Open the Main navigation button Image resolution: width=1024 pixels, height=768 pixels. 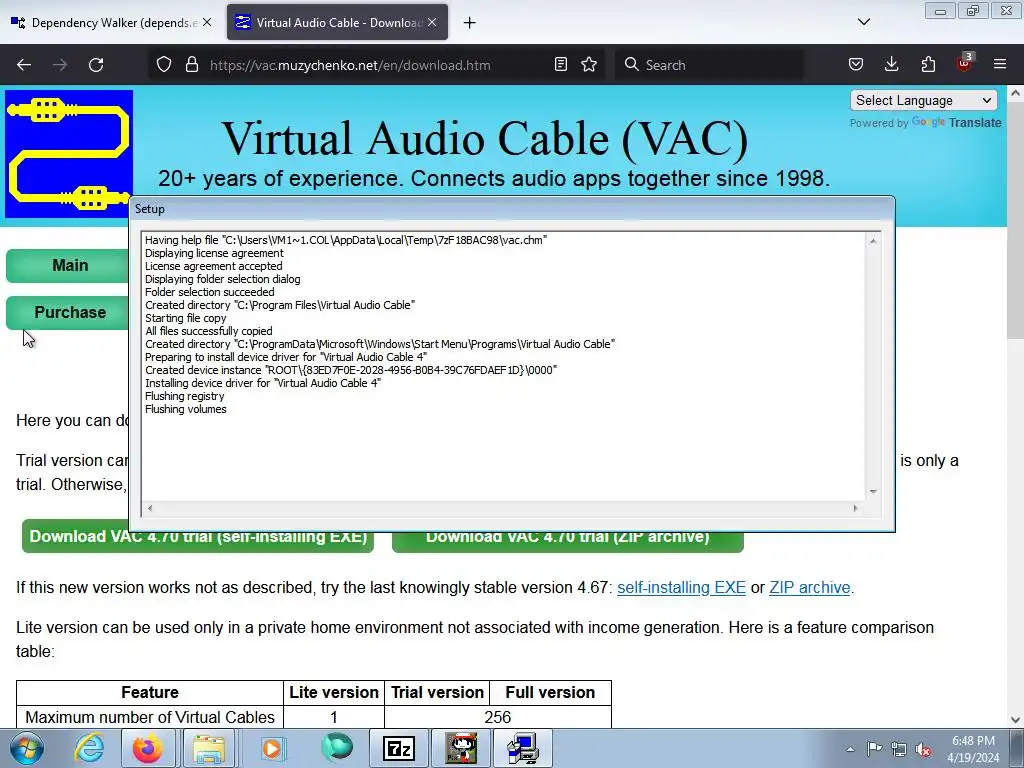[x=68, y=265]
